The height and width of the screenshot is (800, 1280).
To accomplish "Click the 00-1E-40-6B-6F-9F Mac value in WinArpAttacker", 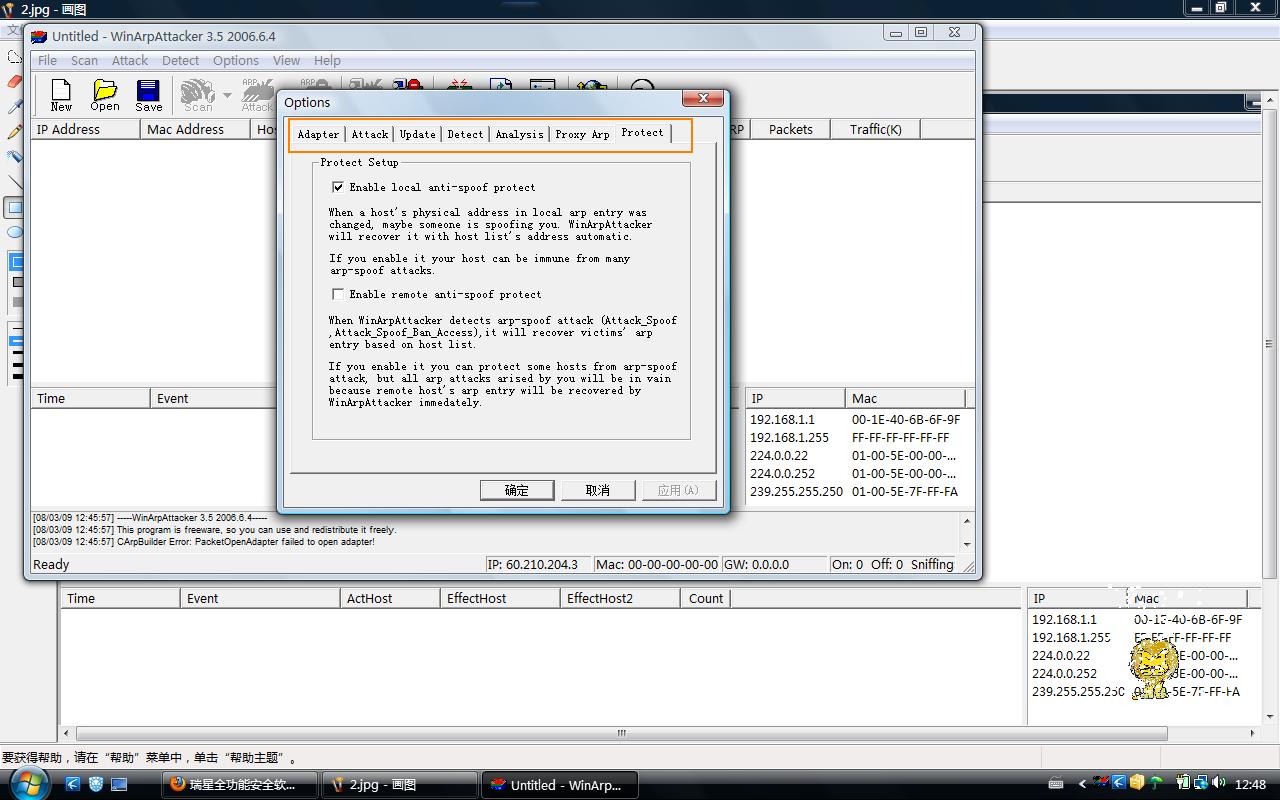I will coord(906,420).
